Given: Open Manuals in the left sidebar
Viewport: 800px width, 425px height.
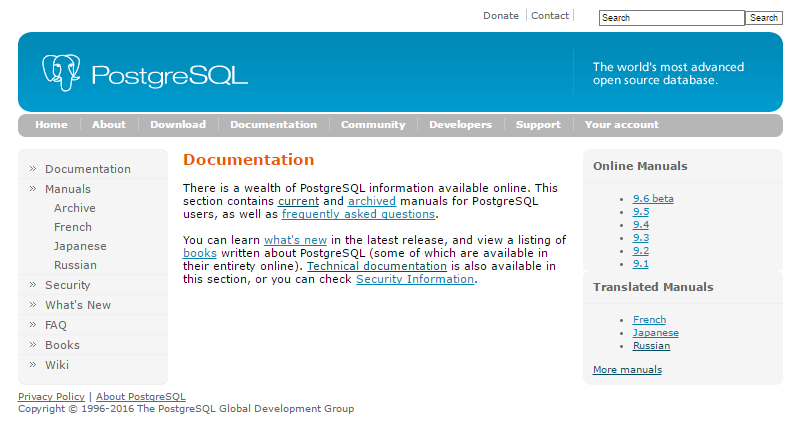Looking at the screenshot, I should point(68,189).
